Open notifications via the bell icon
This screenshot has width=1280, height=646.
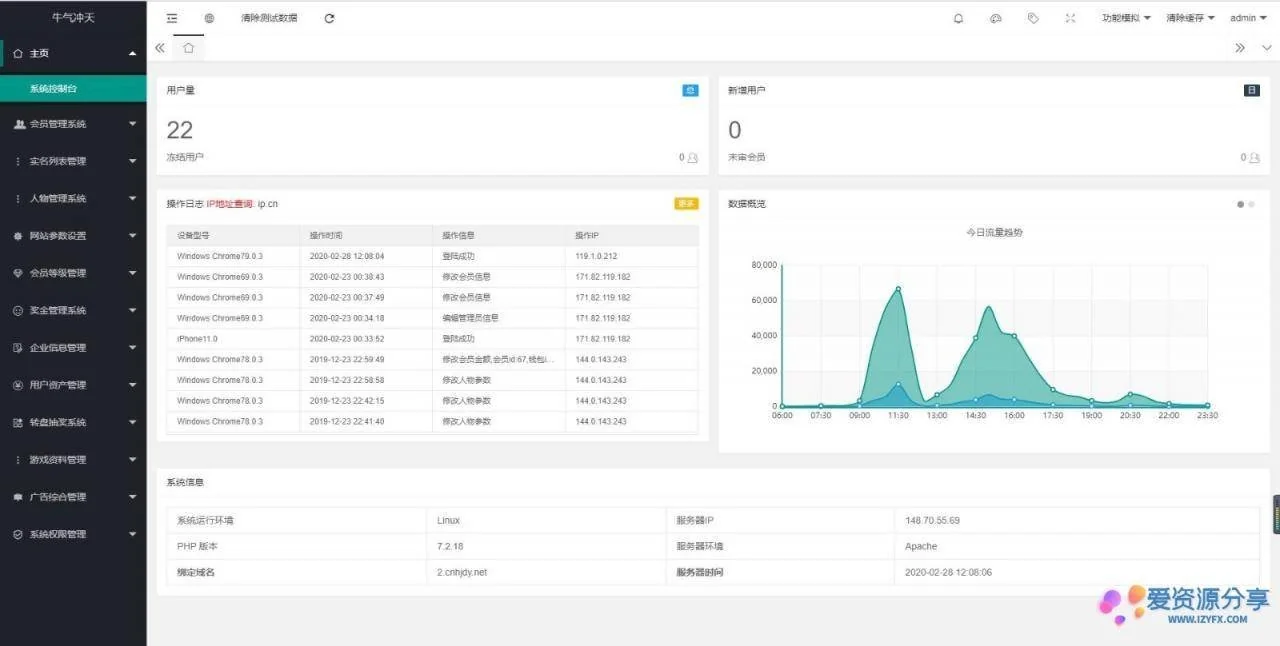[958, 18]
